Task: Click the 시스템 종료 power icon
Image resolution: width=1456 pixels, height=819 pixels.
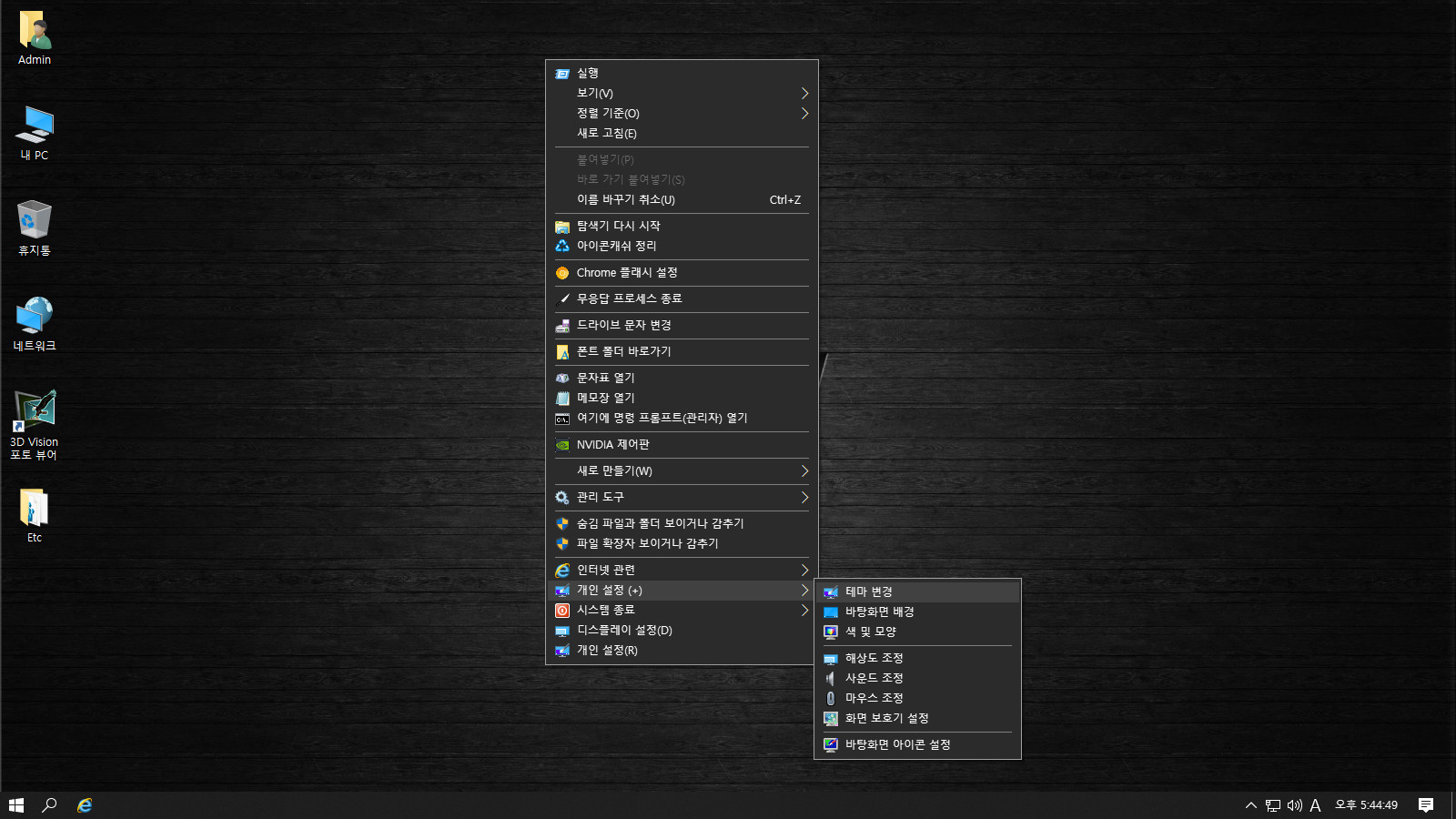Action: (x=562, y=610)
